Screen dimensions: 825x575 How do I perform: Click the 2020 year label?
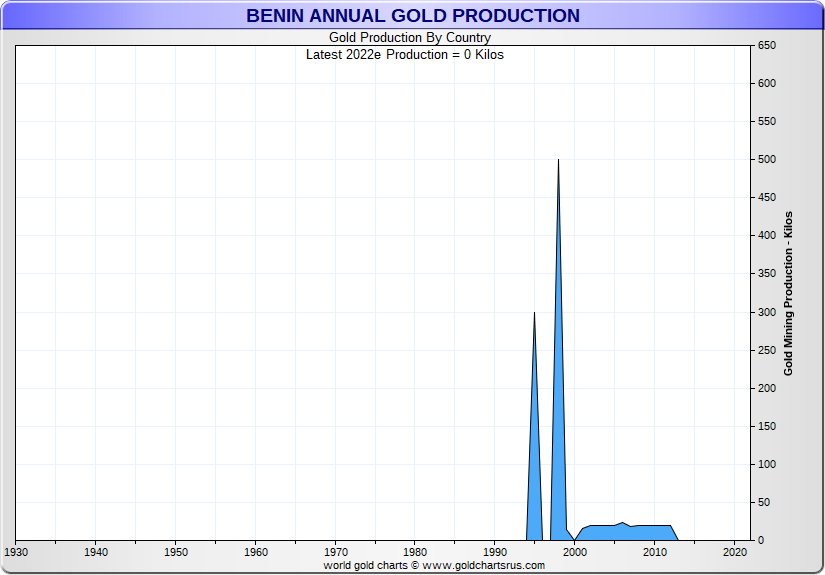pyautogui.click(x=735, y=552)
